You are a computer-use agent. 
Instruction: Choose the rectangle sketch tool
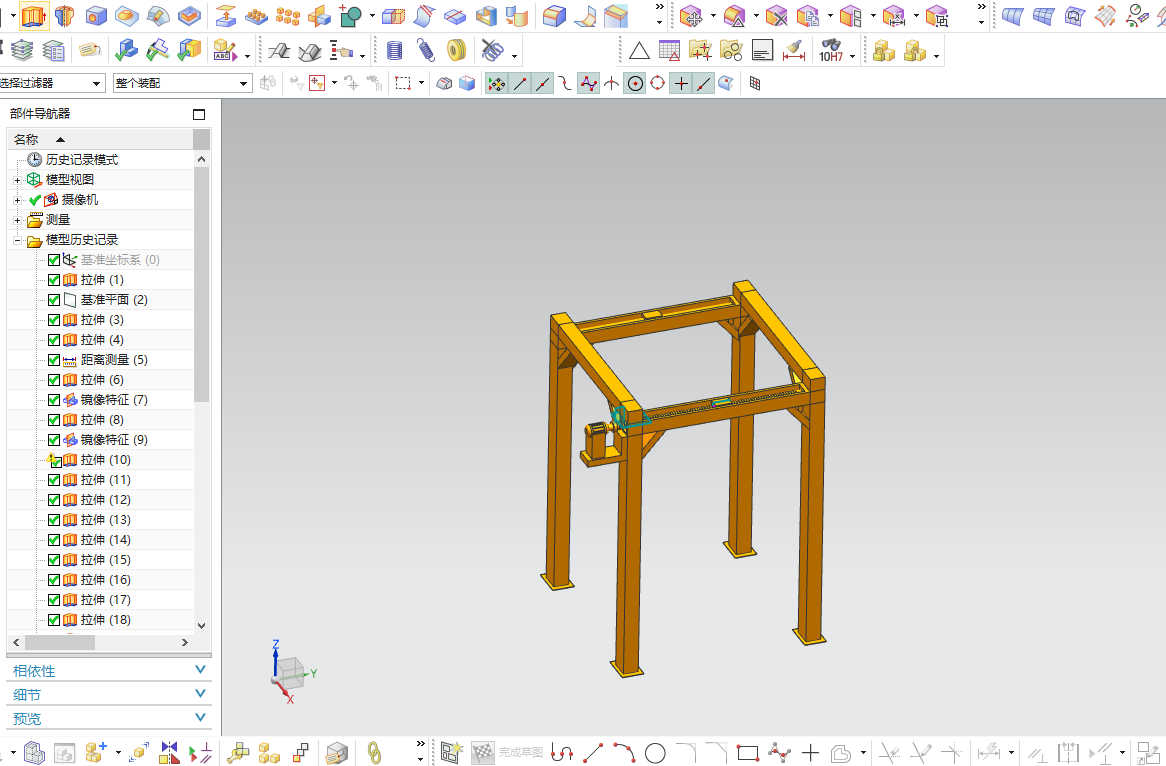pyautogui.click(x=747, y=753)
